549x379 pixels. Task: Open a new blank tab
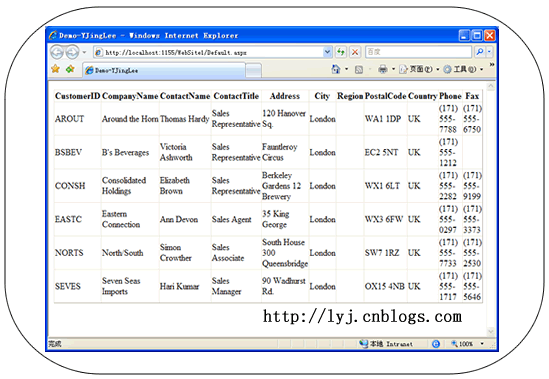(x=253, y=70)
